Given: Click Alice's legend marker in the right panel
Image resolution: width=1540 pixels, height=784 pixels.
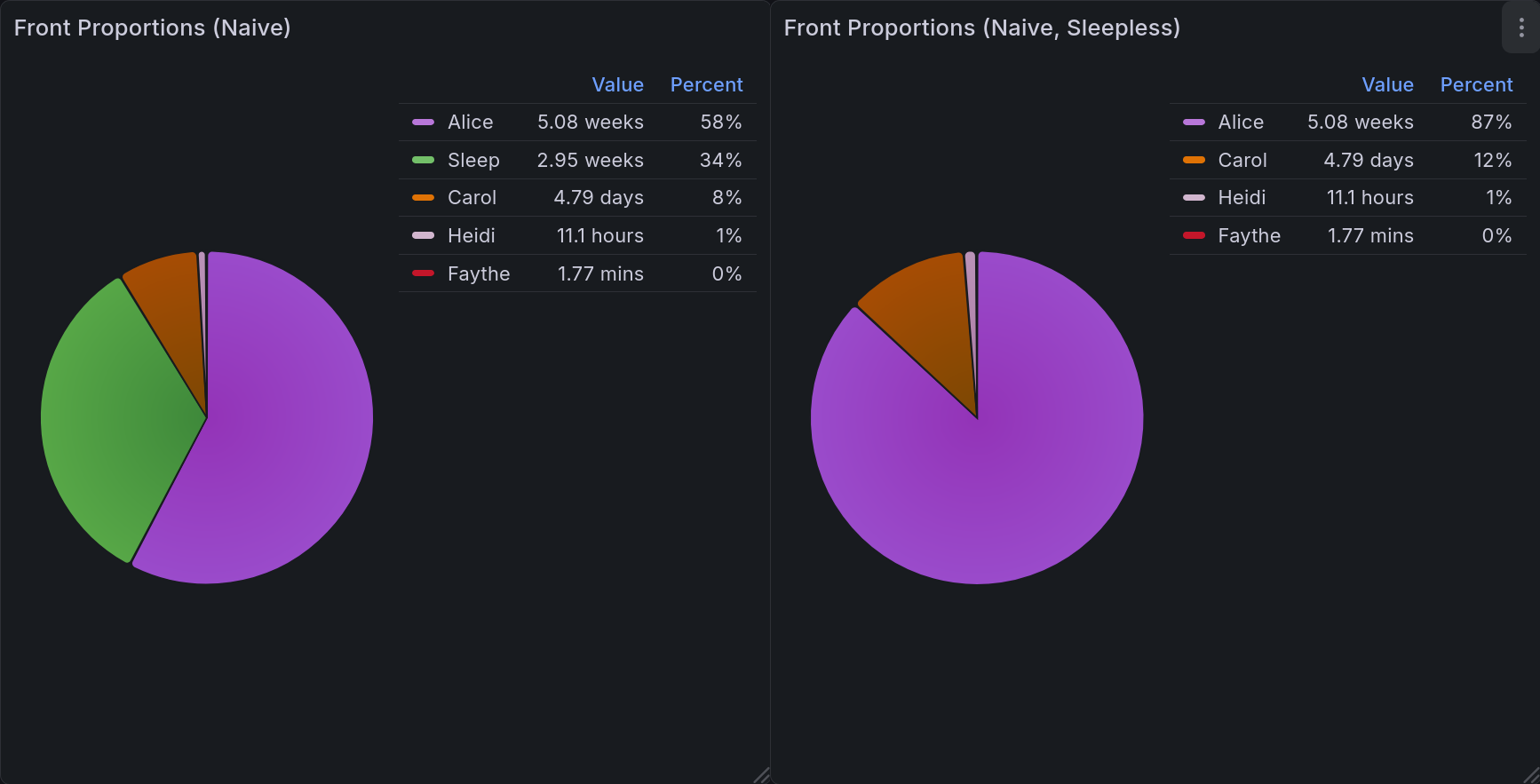Looking at the screenshot, I should click(x=1192, y=122).
